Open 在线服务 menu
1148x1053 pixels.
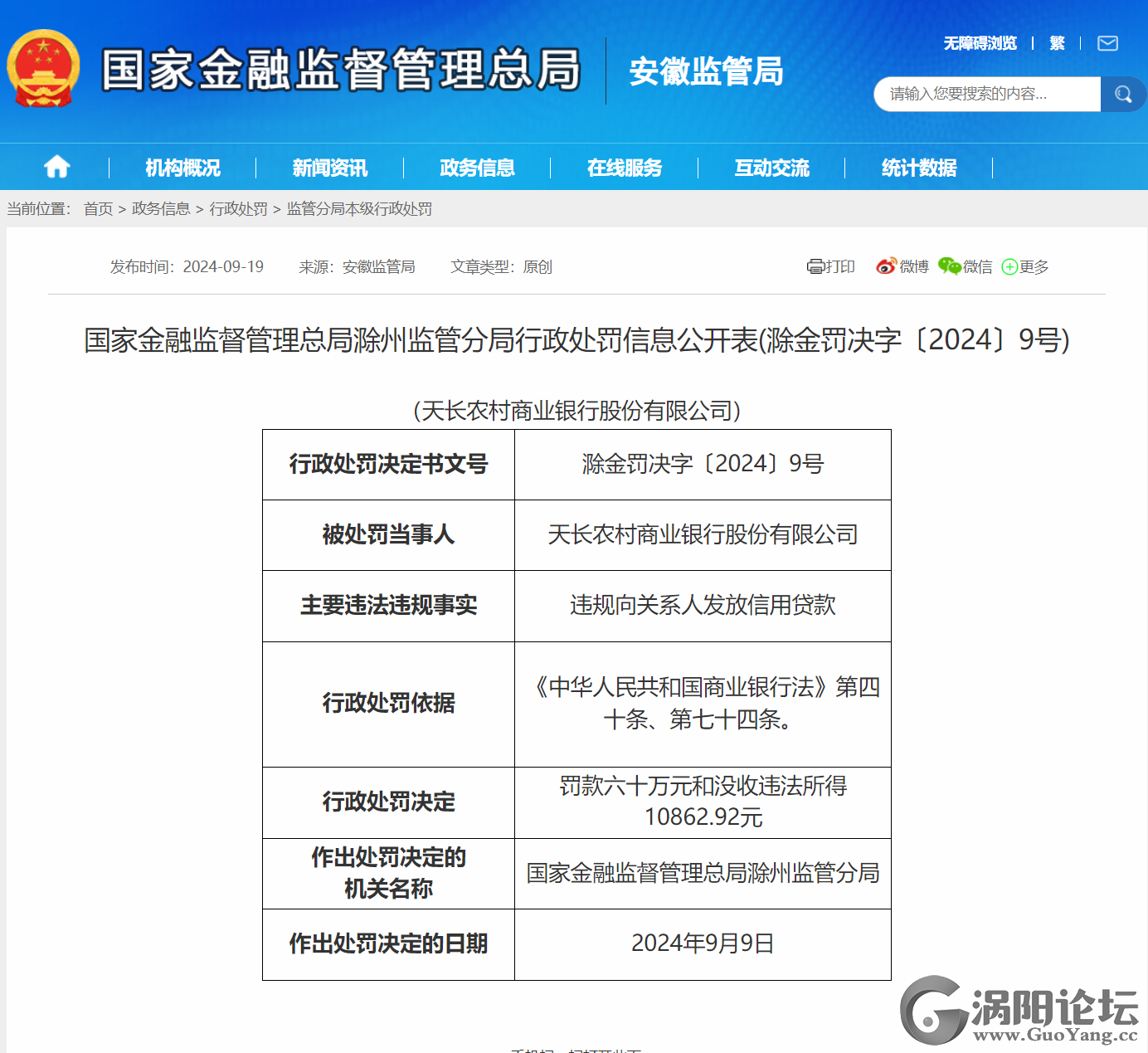(x=625, y=168)
